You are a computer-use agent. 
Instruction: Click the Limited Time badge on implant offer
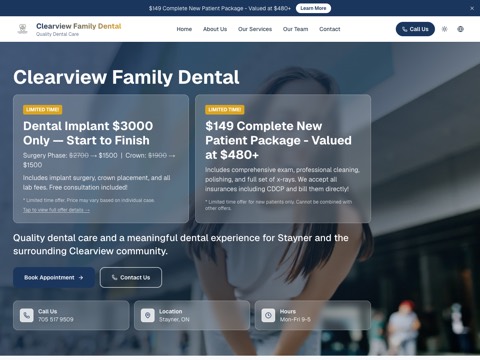point(43,110)
